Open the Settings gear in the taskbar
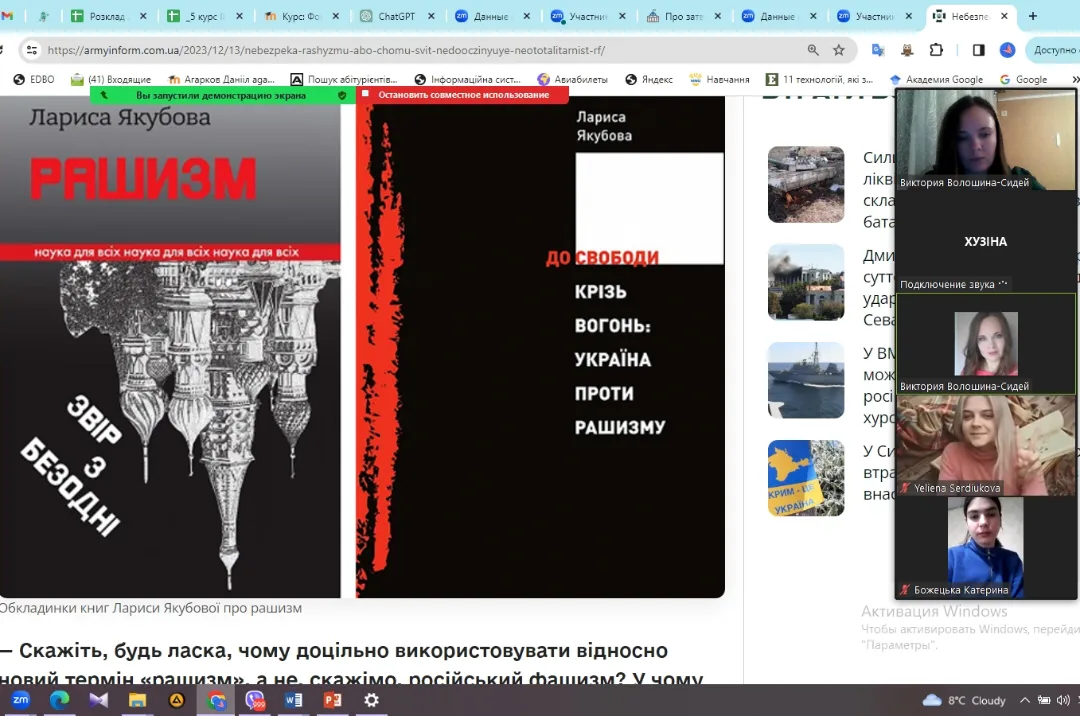Viewport: 1080px width, 716px height. coord(371,700)
